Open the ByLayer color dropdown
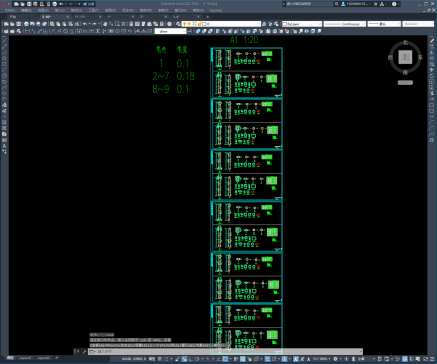The image size is (437, 364). click(302, 24)
